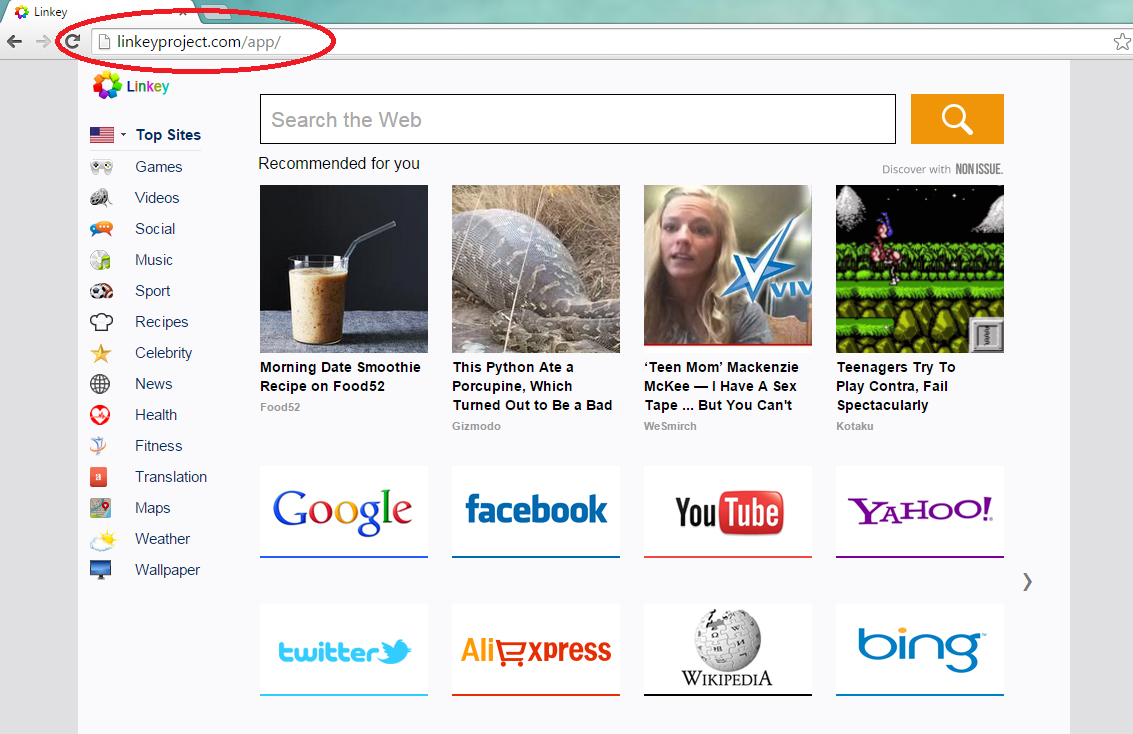Open the Maps category link

click(152, 509)
